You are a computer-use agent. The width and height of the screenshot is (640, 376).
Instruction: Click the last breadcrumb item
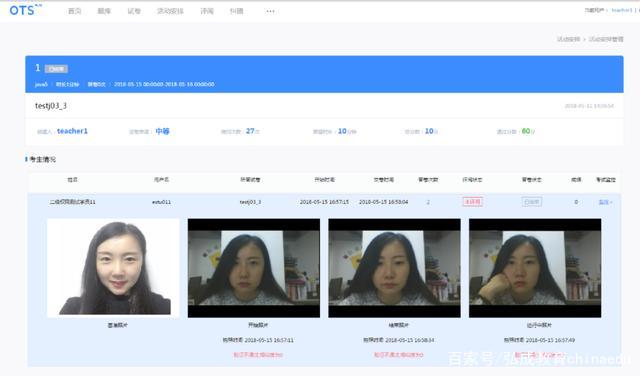click(x=606, y=39)
